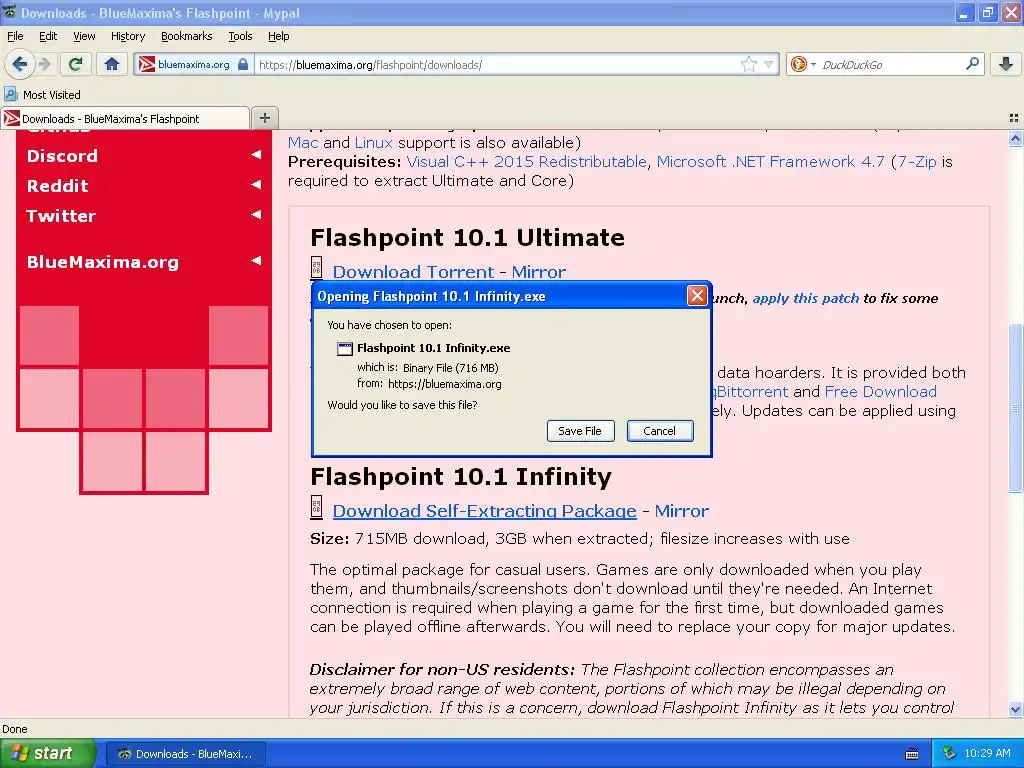The width and height of the screenshot is (1024, 768).
Task: Open the Tools menu
Action: point(240,36)
